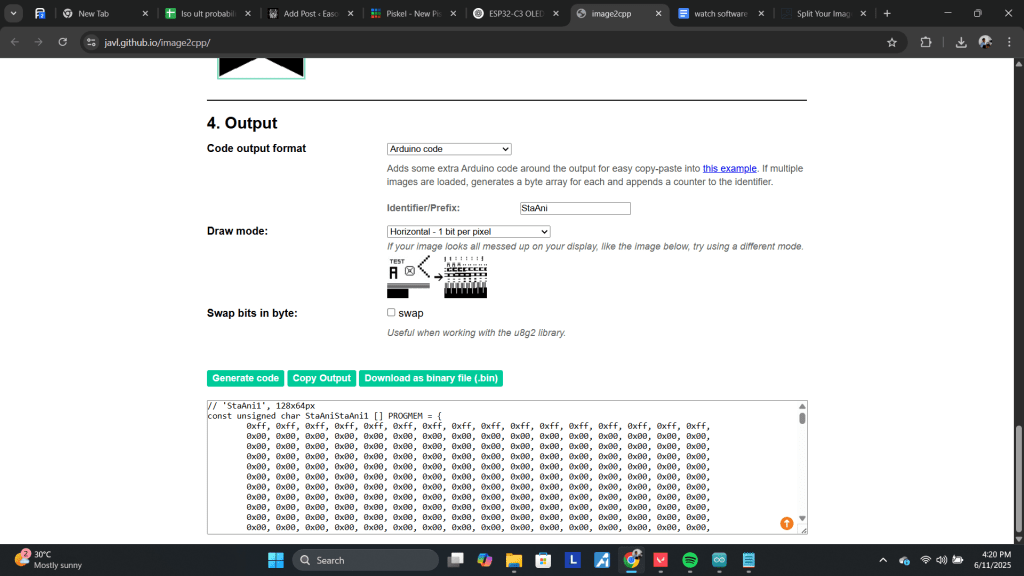The image size is (1024, 576).
Task: Click the Generate code button
Action: [245, 378]
